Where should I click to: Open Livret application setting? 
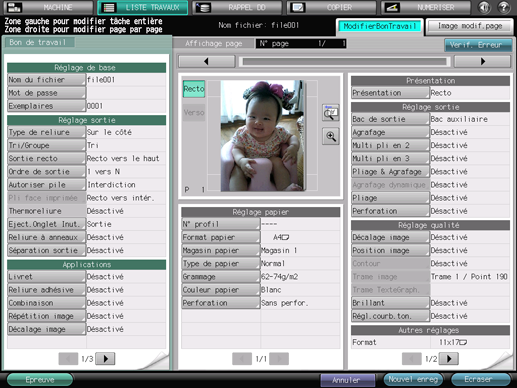click(x=46, y=277)
